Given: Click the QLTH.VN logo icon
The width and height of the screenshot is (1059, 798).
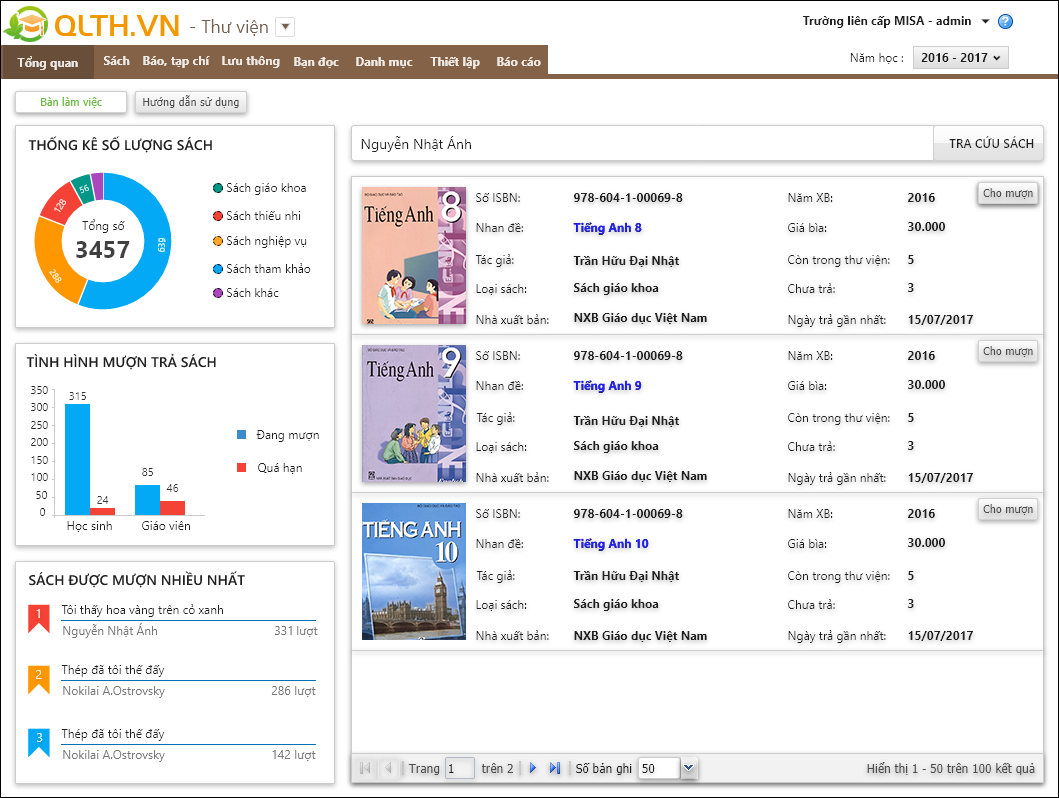Looking at the screenshot, I should pyautogui.click(x=27, y=26).
